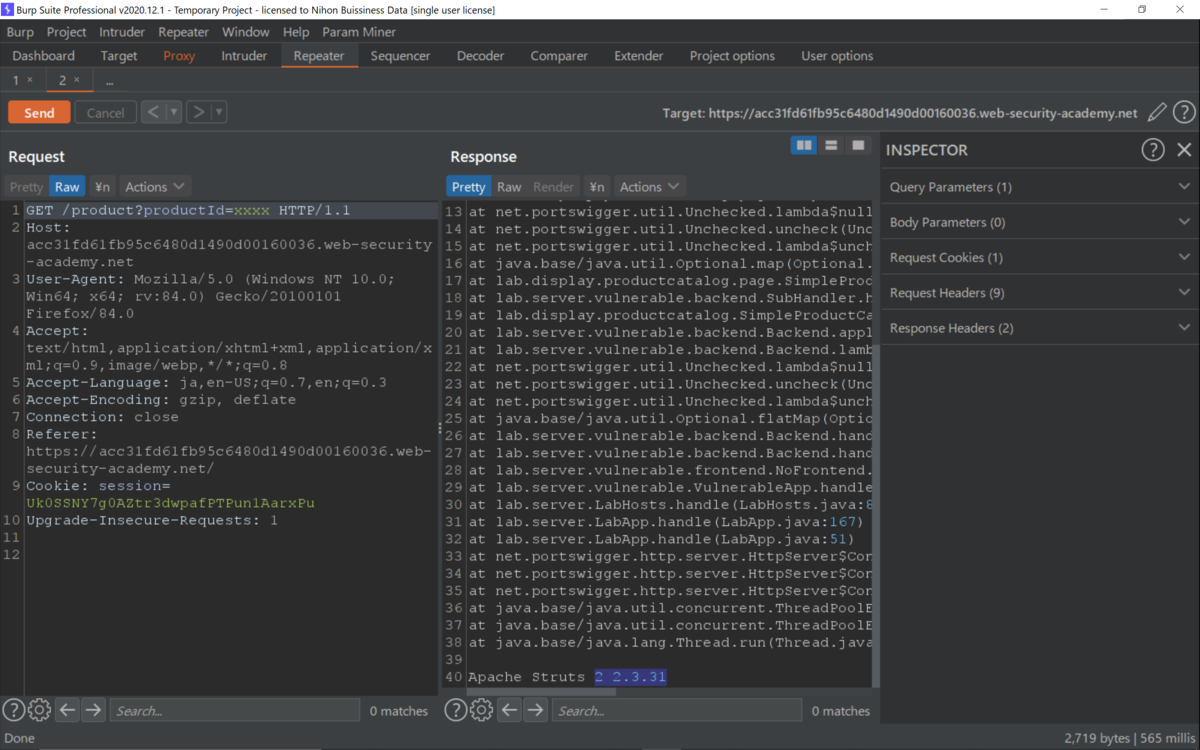
Task: Open Actions dropdown in Response pane
Action: pos(649,187)
